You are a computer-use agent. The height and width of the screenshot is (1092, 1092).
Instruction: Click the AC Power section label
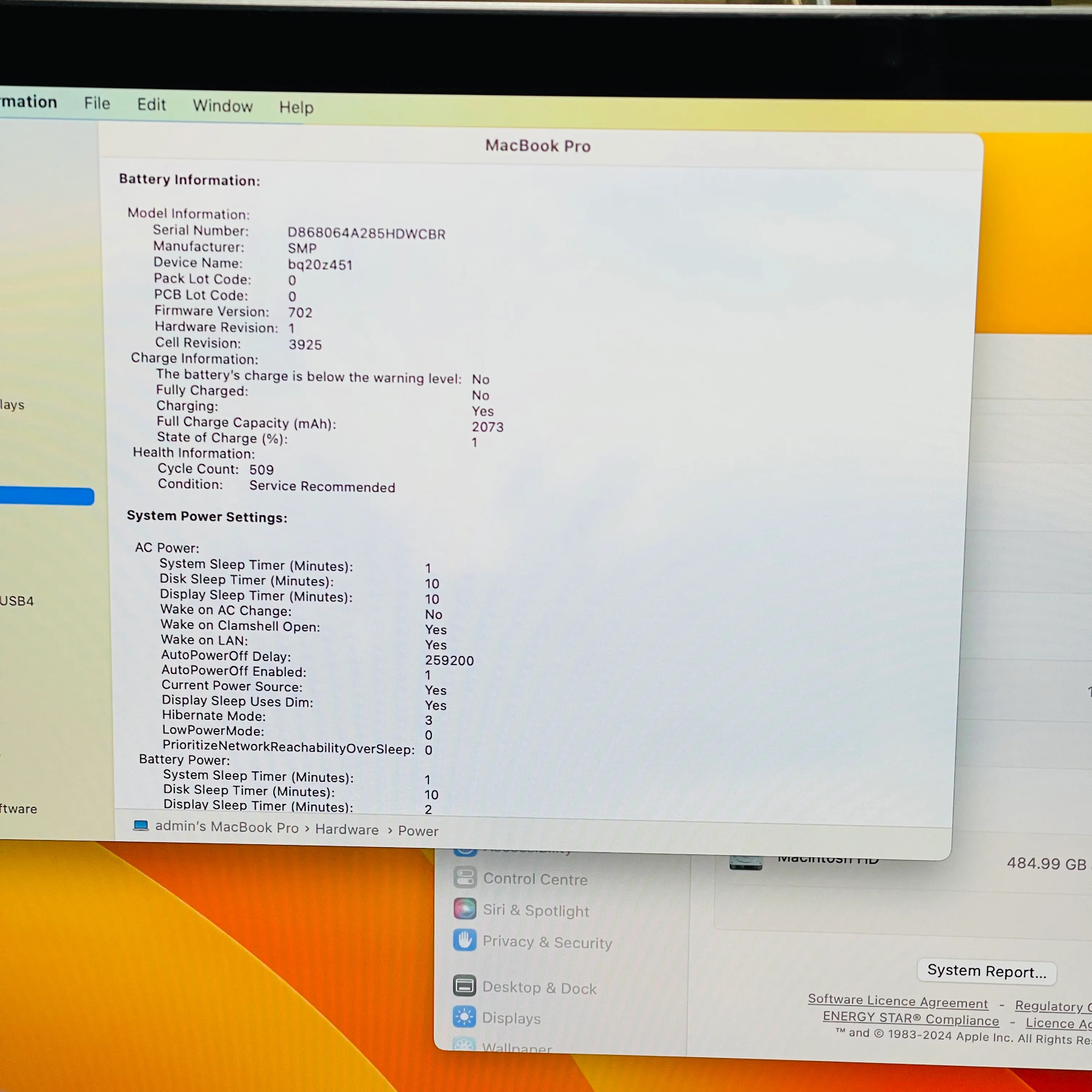[167, 548]
